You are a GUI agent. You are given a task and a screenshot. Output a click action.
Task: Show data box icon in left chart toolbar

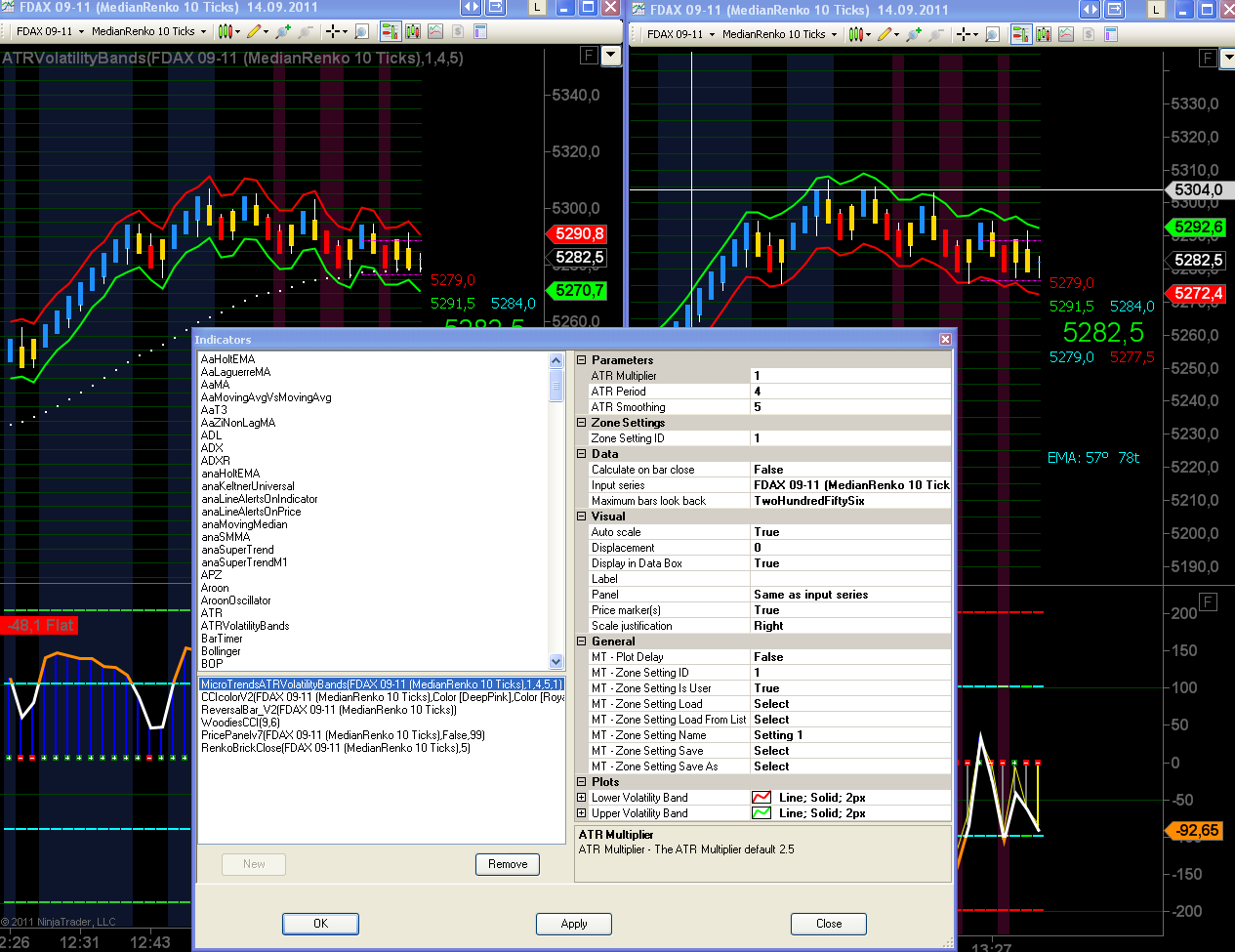coord(361,31)
